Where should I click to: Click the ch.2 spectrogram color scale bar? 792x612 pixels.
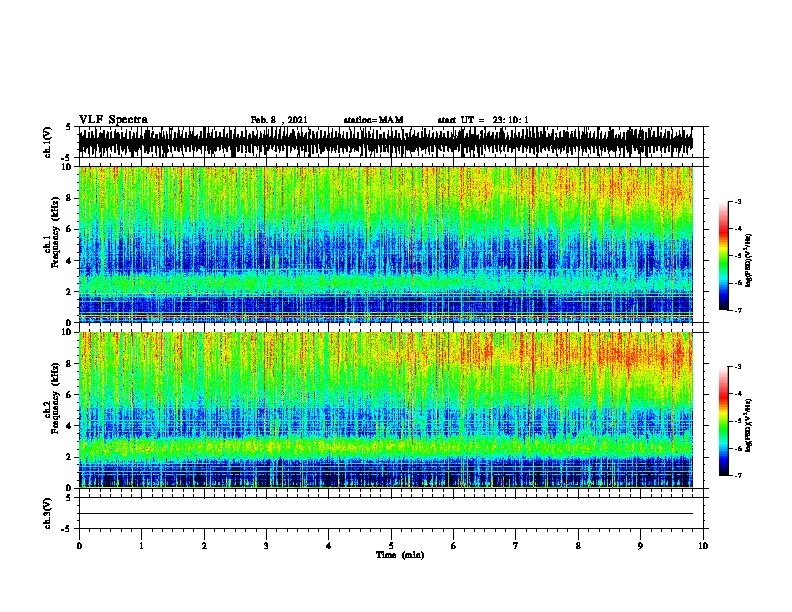(723, 421)
